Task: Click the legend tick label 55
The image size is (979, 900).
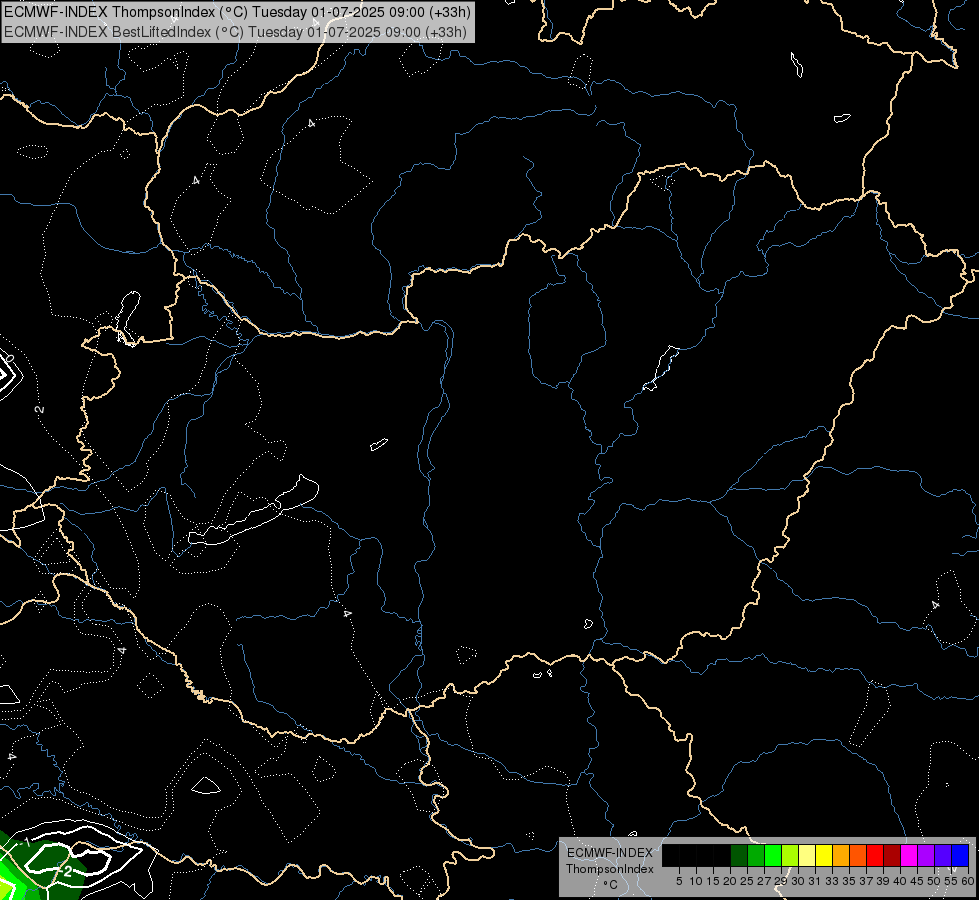Action: pos(951,881)
